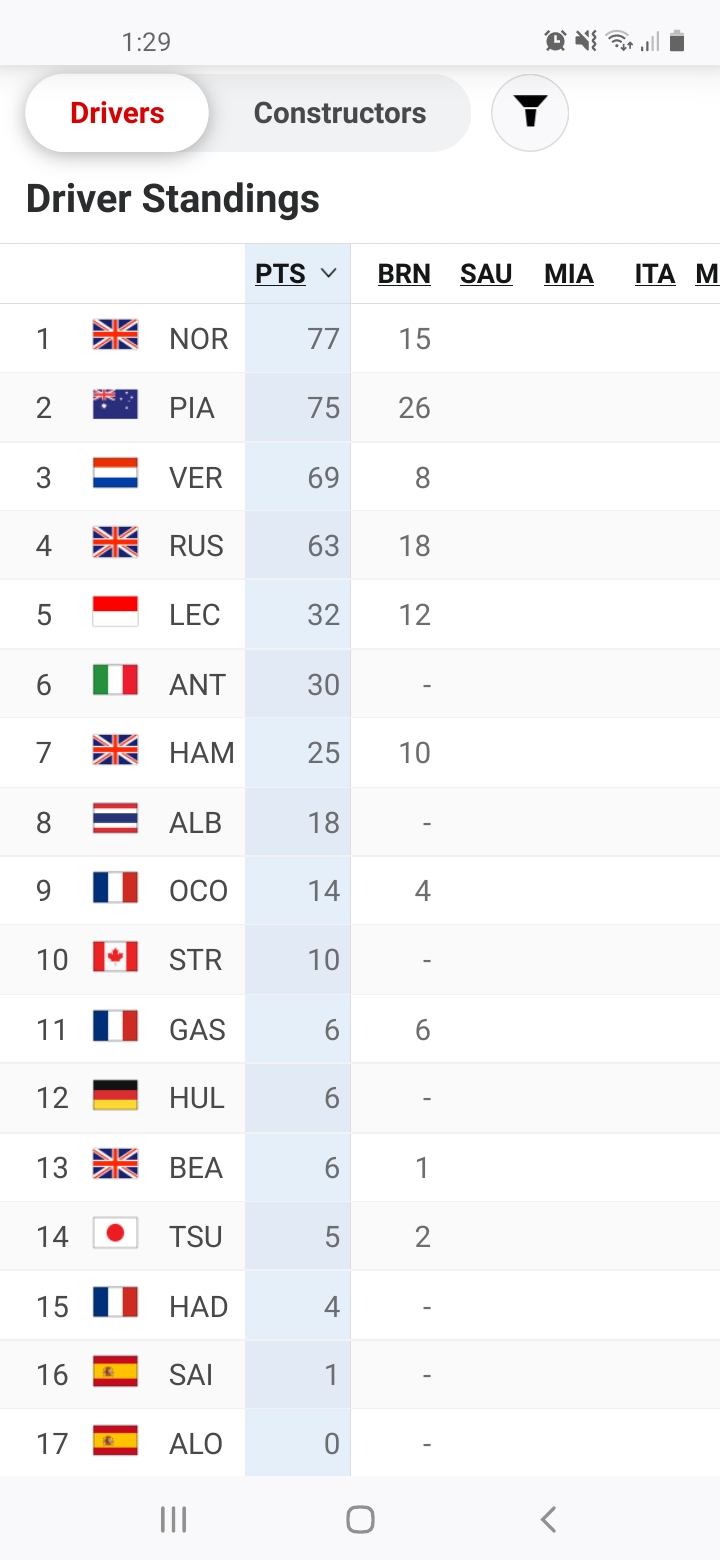Sort by SAU race column
This screenshot has width=720, height=1560.
point(486,274)
